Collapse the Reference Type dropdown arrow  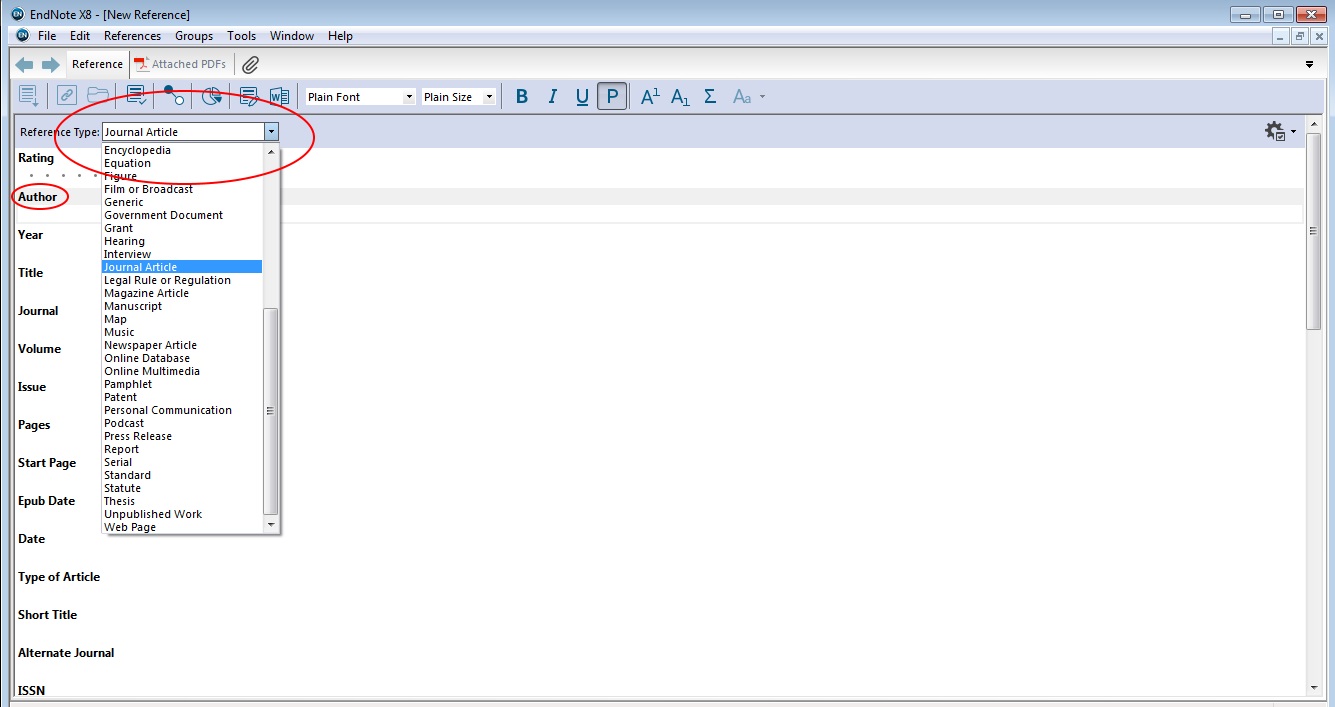(270, 131)
